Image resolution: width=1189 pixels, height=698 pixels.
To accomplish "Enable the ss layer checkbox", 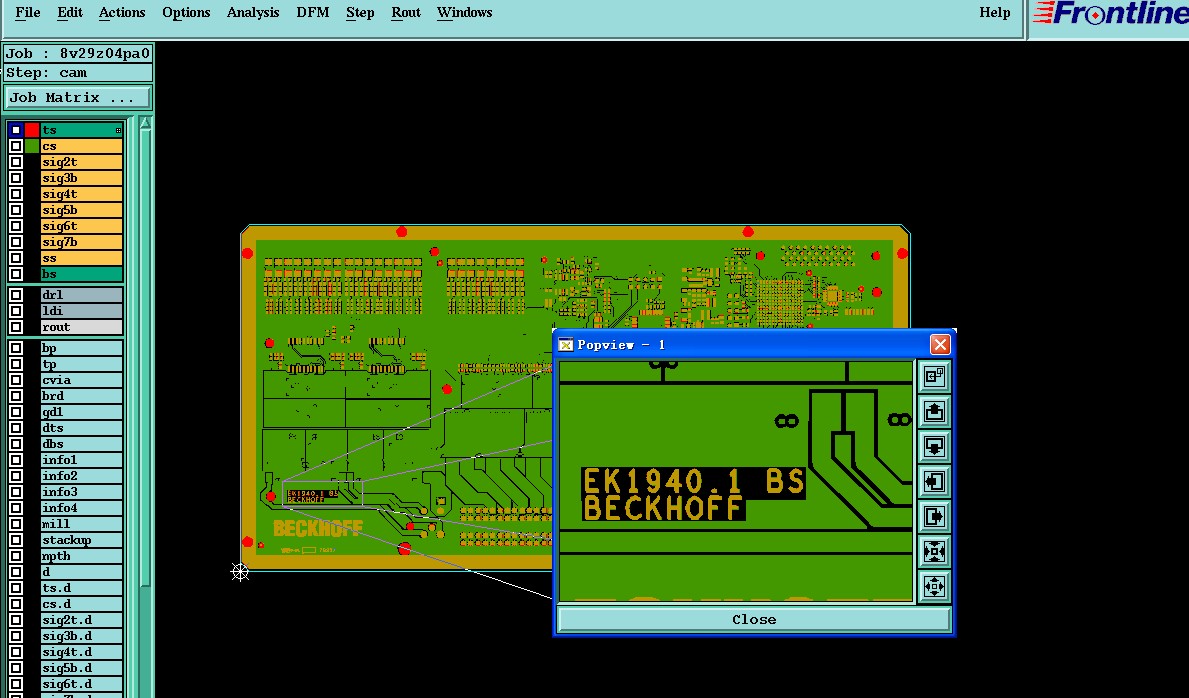I will coord(16,258).
